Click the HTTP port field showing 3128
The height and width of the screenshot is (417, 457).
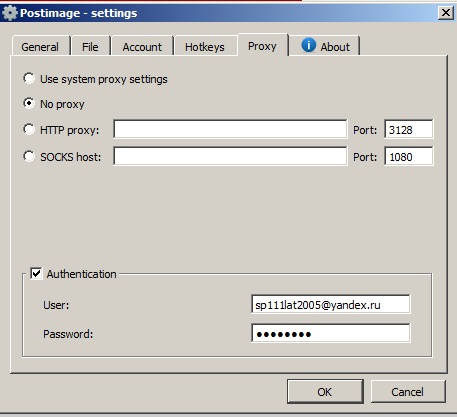pyautogui.click(x=409, y=129)
